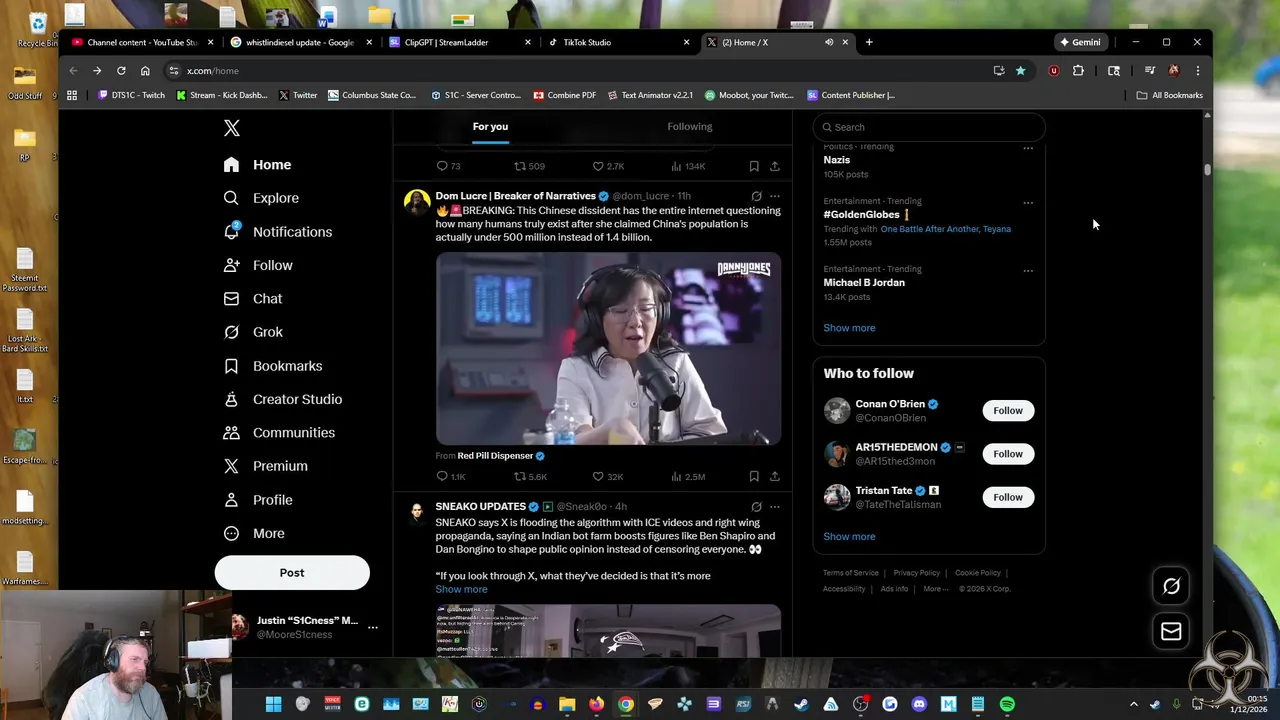Open the Home sidebar item

pyautogui.click(x=258, y=165)
